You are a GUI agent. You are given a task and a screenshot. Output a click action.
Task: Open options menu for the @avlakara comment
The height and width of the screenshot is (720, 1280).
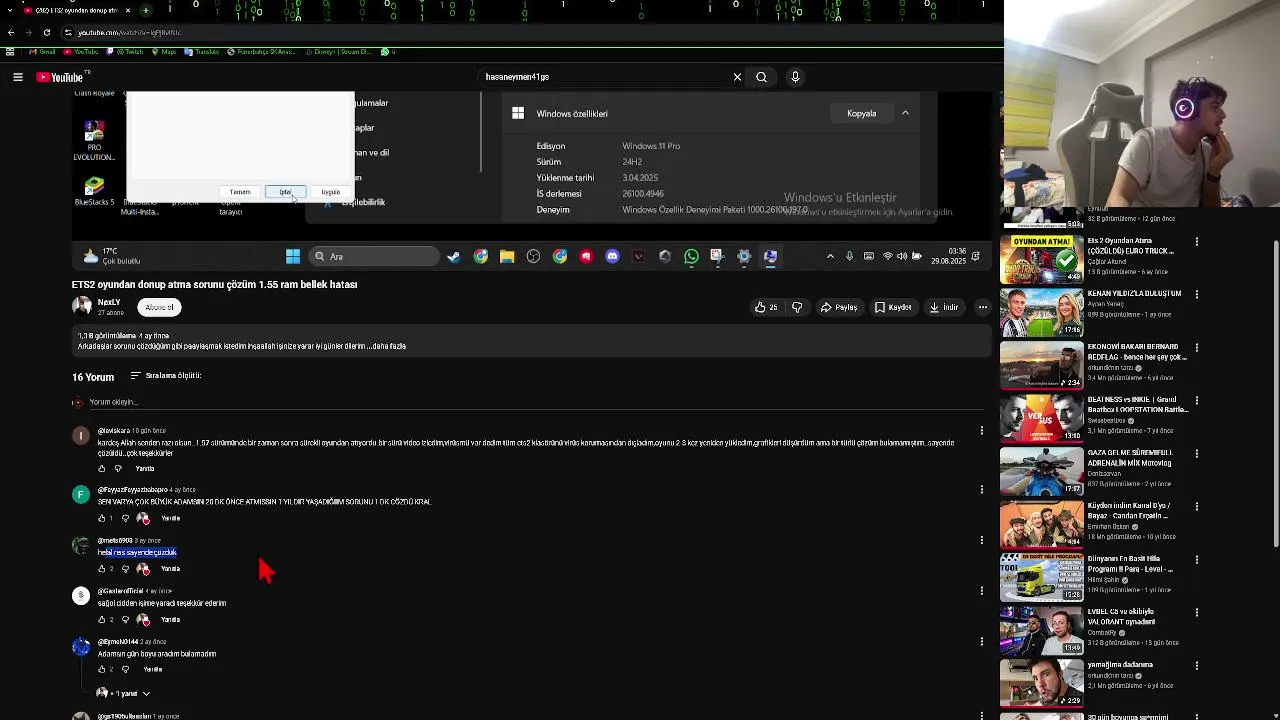point(981,430)
